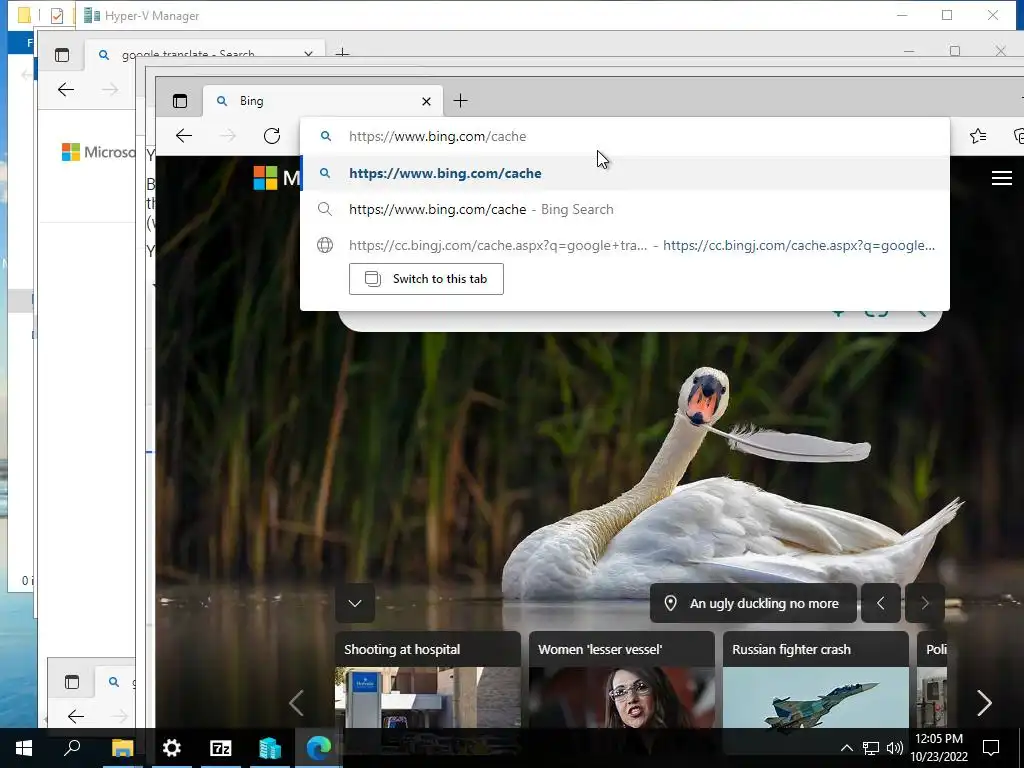Open the Bing hamburger menu
This screenshot has height=768, width=1024.
pyautogui.click(x=1002, y=178)
